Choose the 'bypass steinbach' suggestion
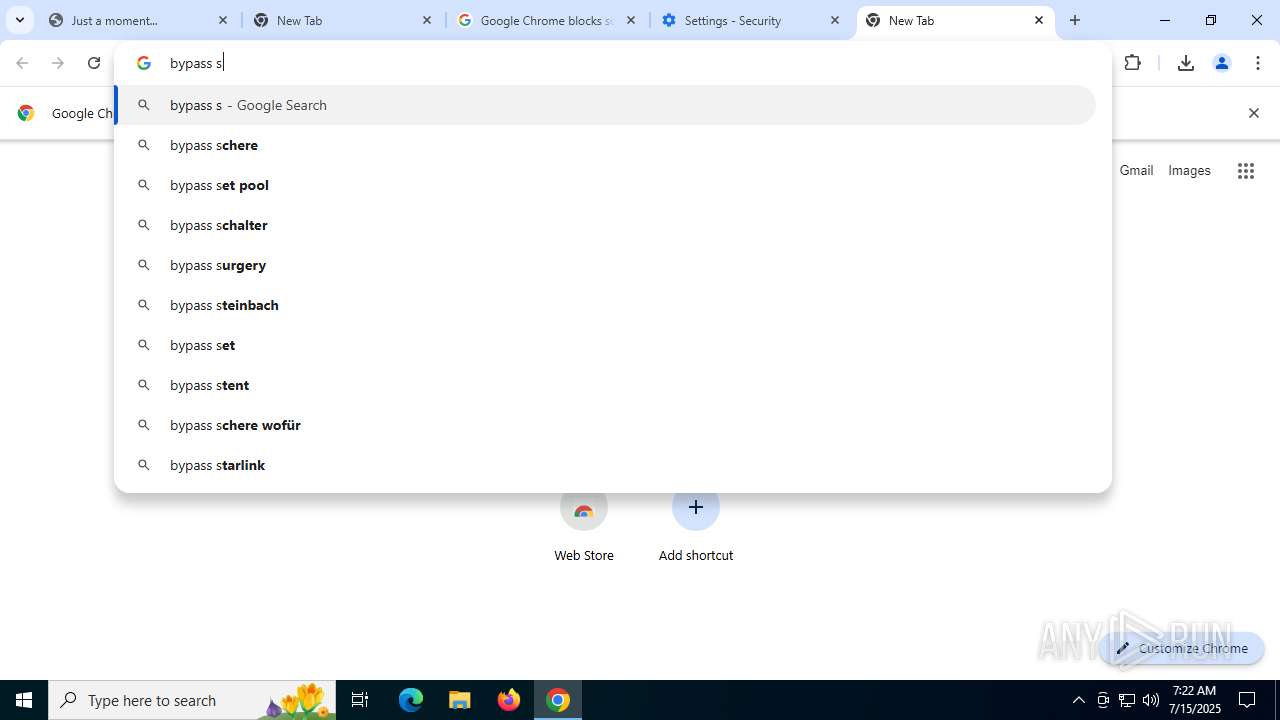 [x=605, y=305]
